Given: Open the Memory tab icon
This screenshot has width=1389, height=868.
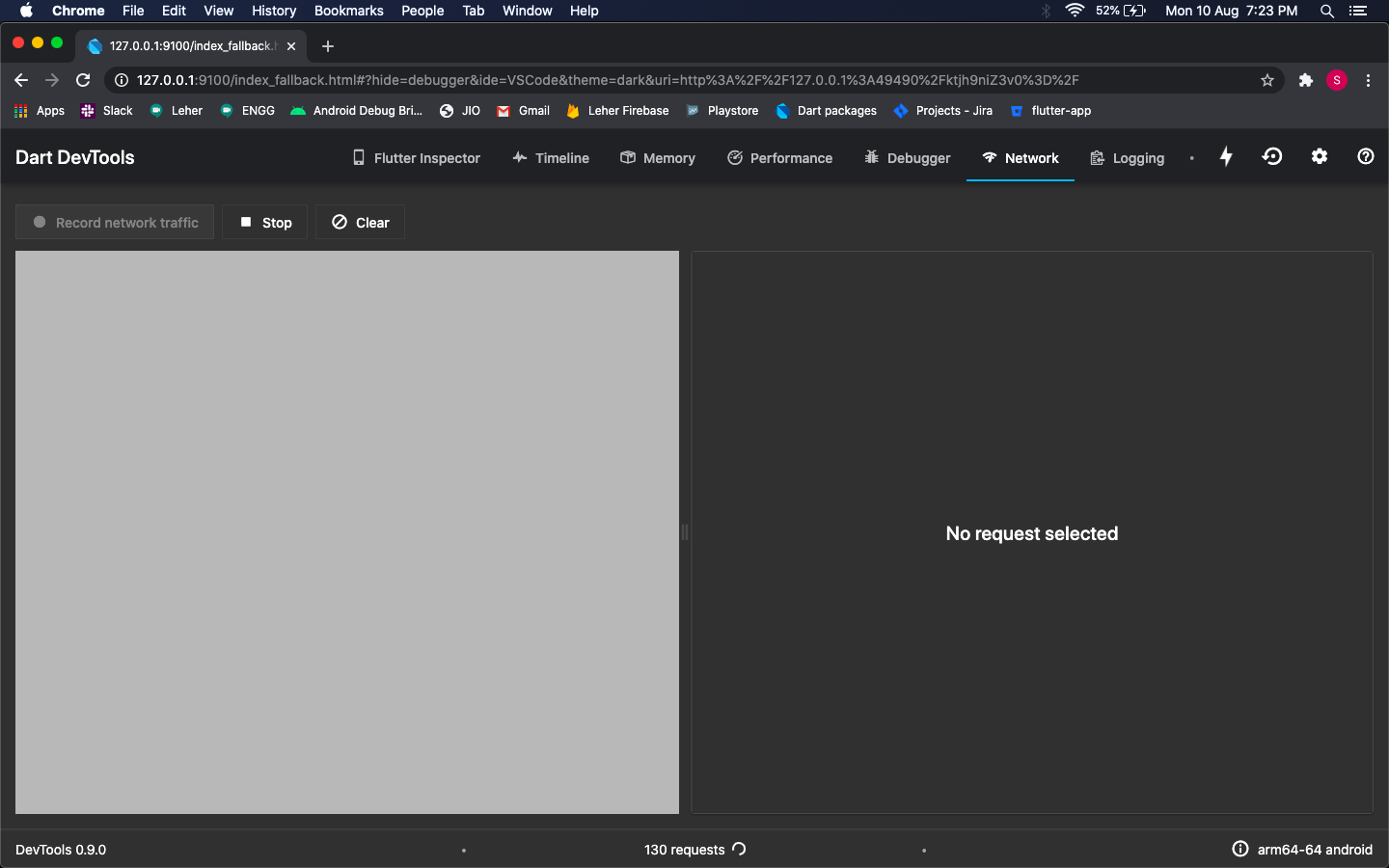Looking at the screenshot, I should 627,157.
